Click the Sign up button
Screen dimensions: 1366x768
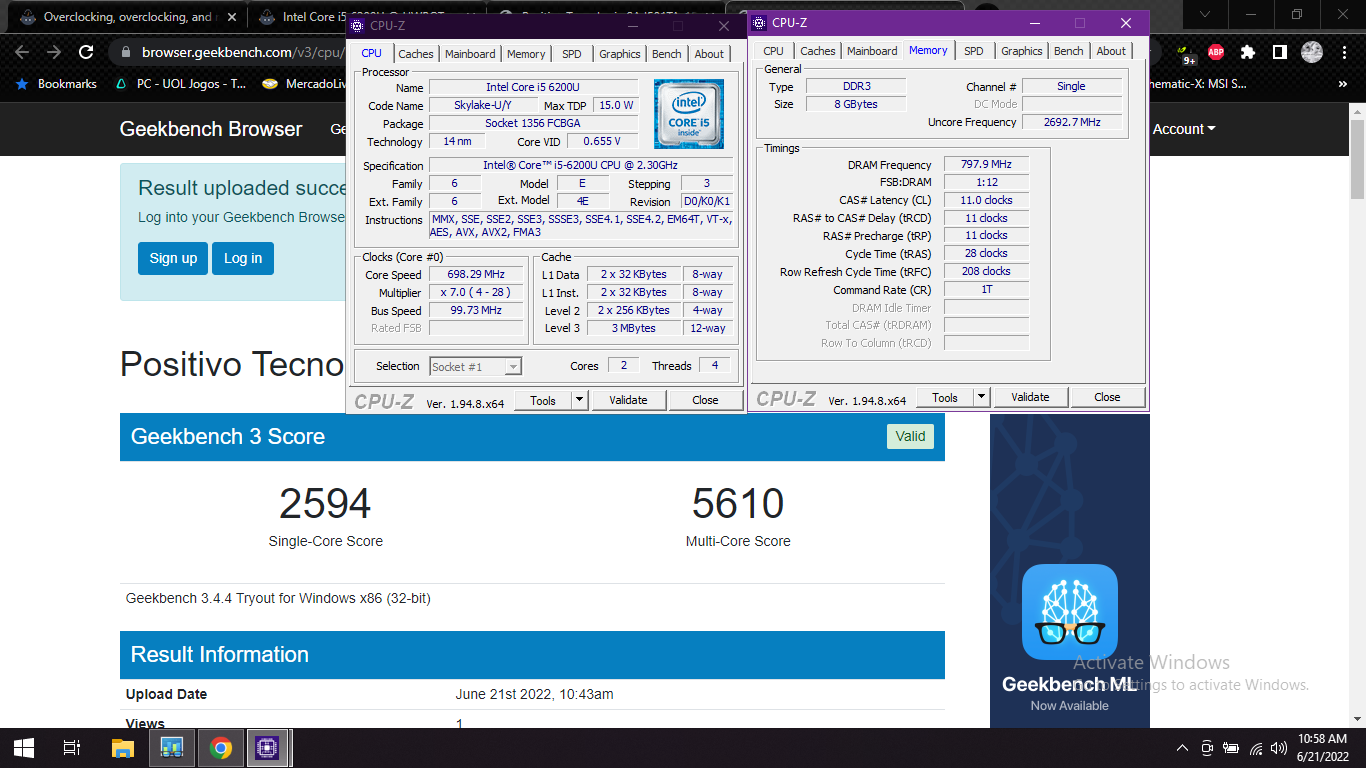coord(173,258)
